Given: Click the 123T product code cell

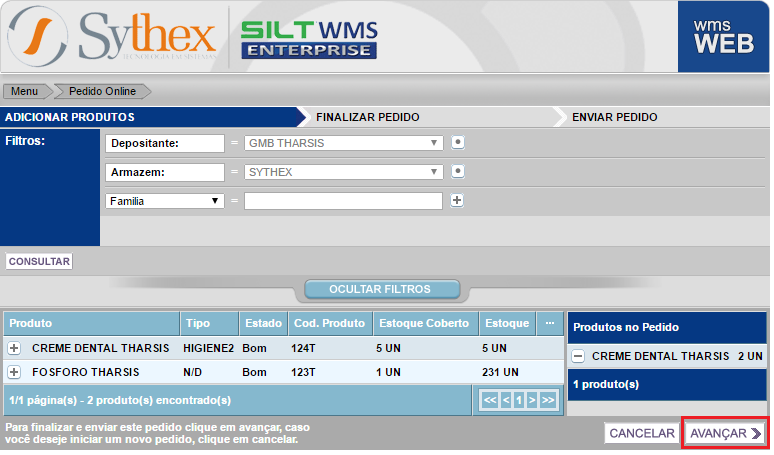Looking at the screenshot, I should point(303,372).
